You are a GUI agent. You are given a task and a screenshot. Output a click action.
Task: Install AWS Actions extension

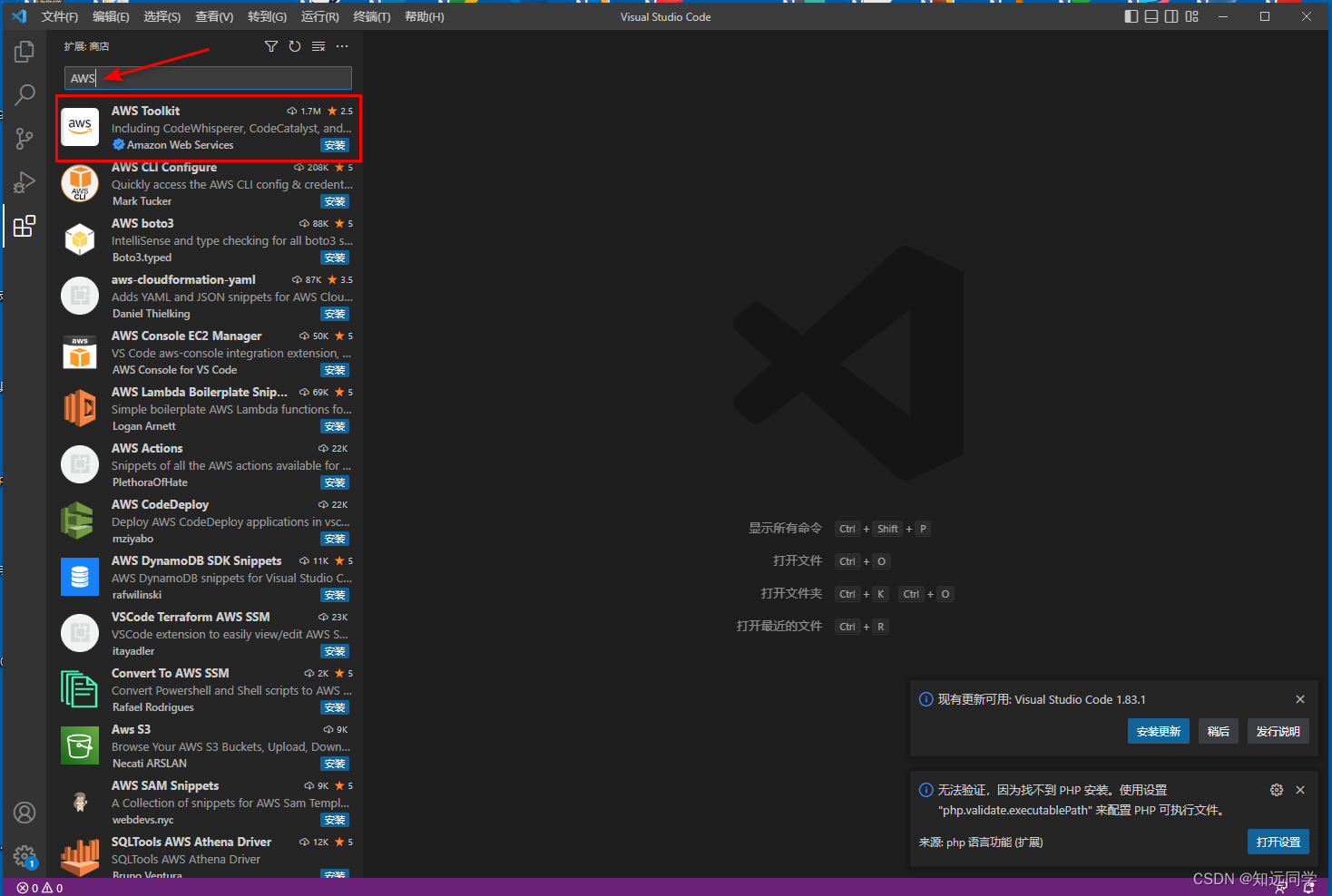point(335,482)
